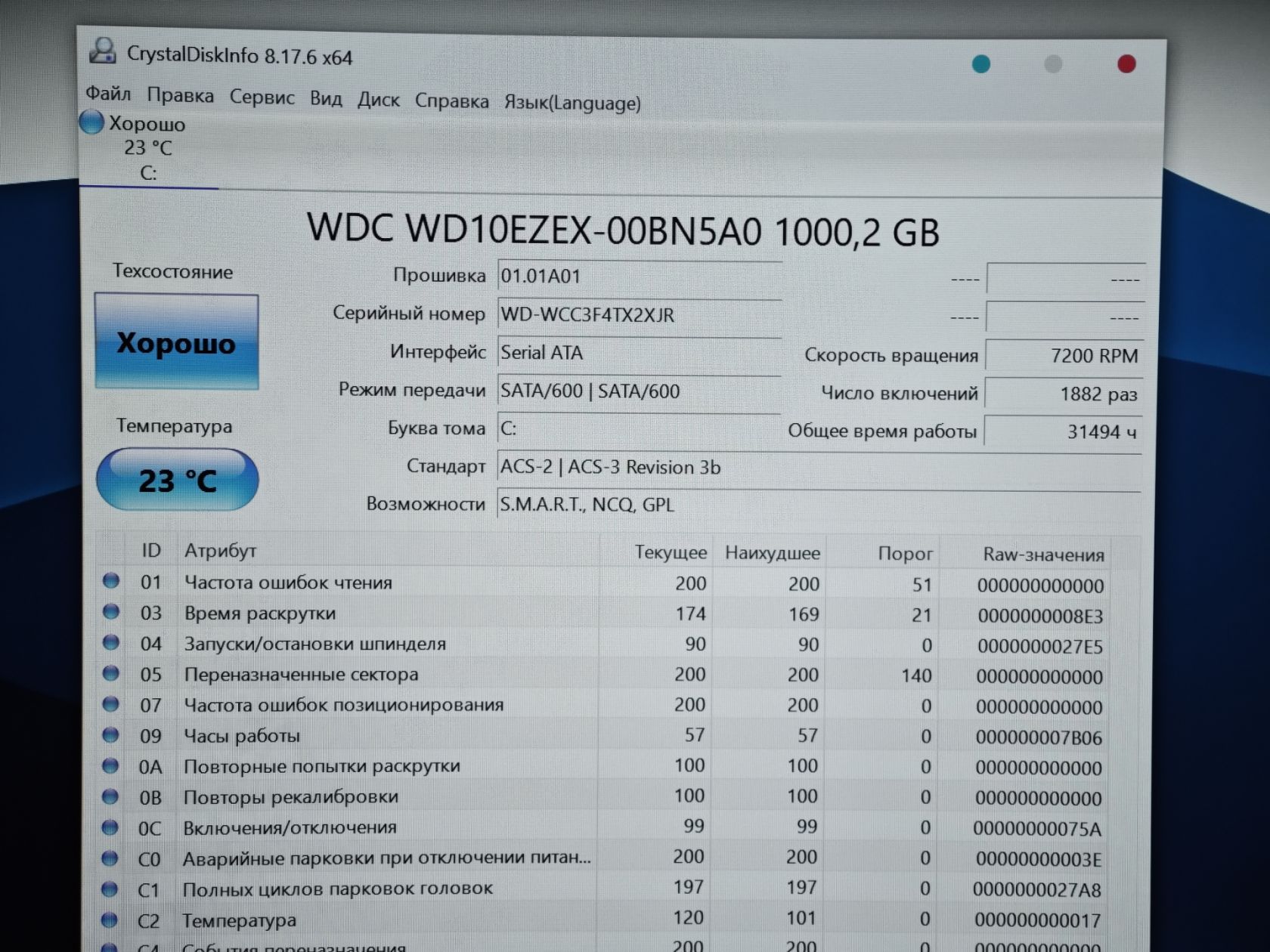Image resolution: width=1270 pixels, height=952 pixels.
Task: Click status orb for attribute C1
Action: (110, 889)
